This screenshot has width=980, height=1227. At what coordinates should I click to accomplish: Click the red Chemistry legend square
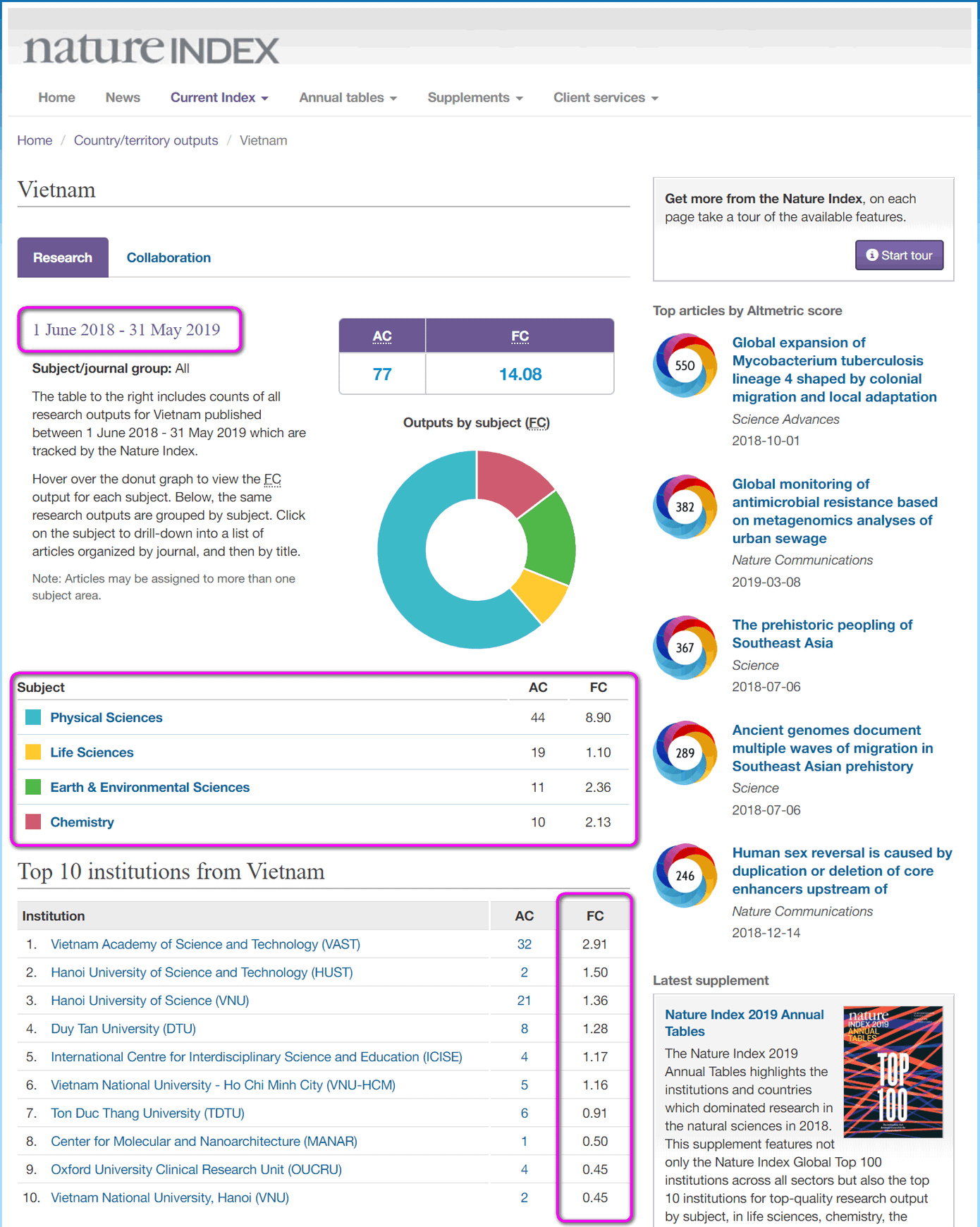[33, 822]
